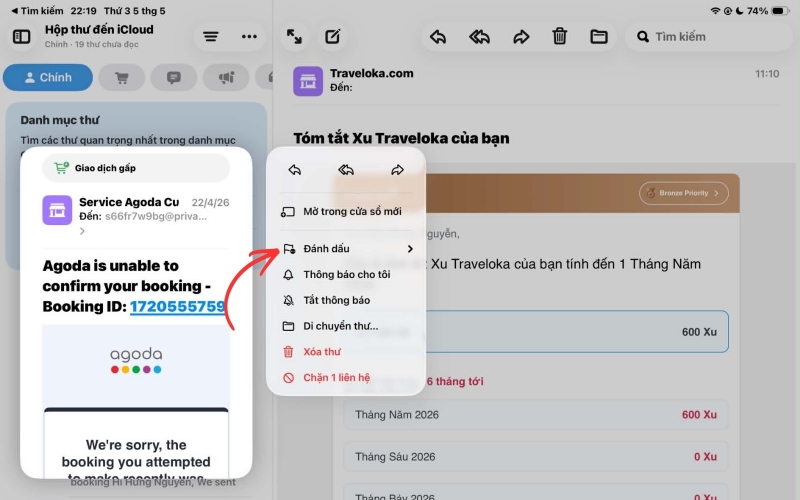Choose Tắt thông báo

346,300
